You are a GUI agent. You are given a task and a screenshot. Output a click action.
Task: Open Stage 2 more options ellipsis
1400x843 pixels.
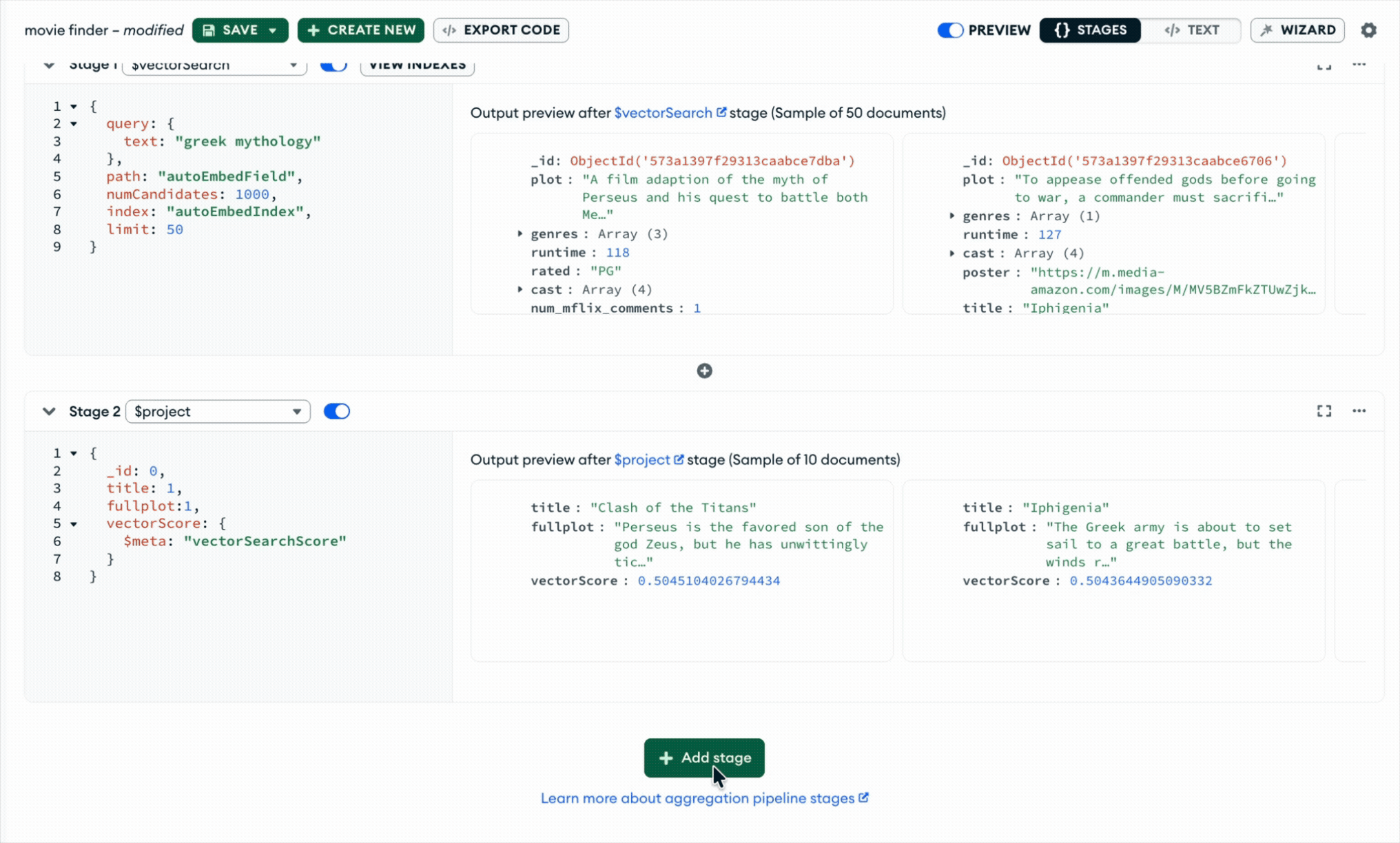tap(1359, 411)
